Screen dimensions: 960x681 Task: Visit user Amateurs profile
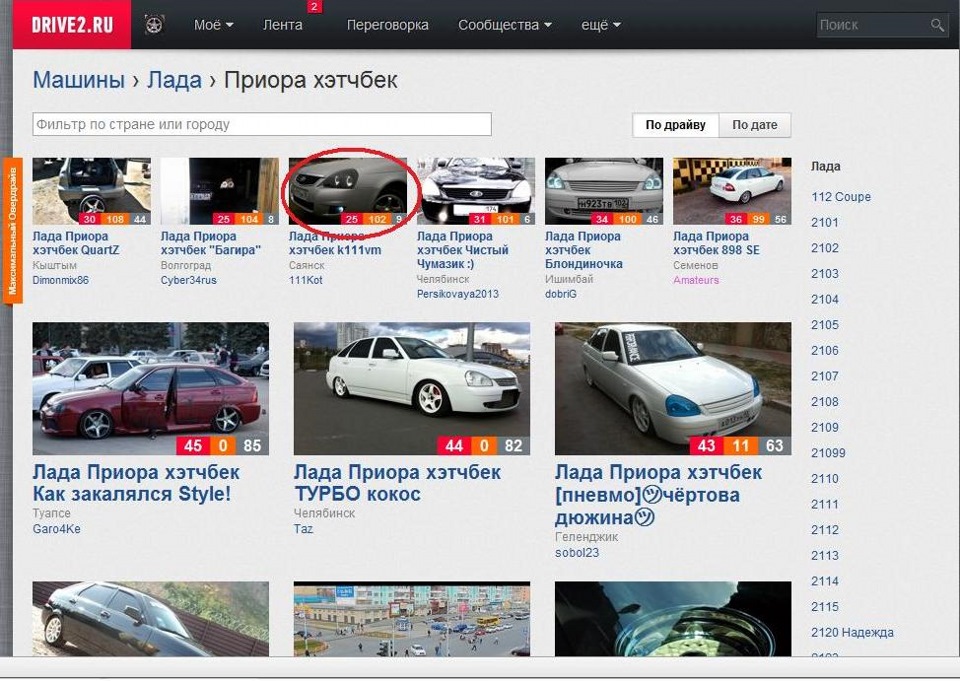coord(696,280)
